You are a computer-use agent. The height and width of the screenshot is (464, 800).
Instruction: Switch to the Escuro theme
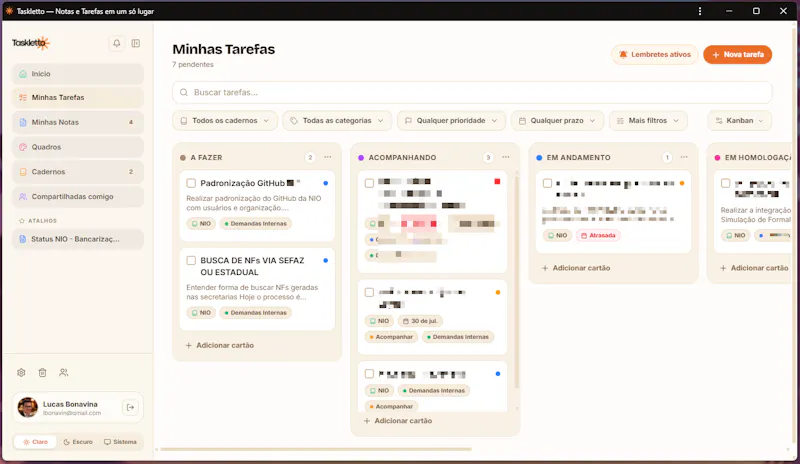[78, 442]
